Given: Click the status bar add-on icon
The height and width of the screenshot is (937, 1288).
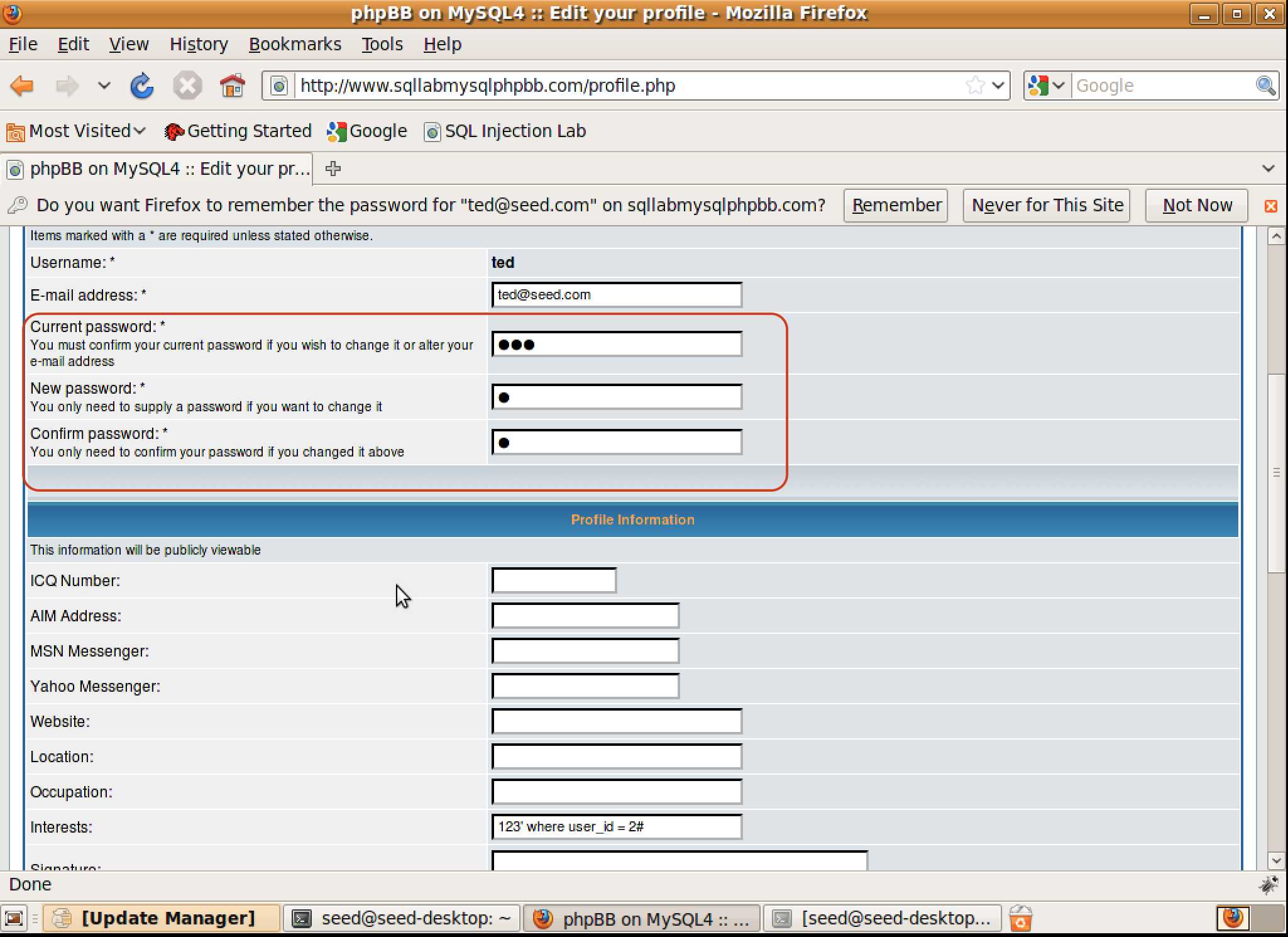Looking at the screenshot, I should pos(1269,885).
